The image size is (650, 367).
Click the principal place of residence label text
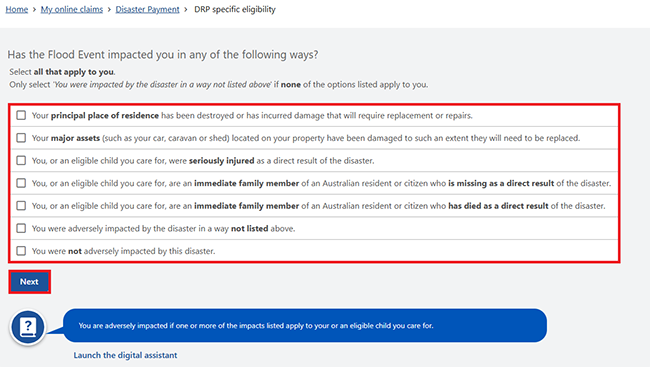tap(252, 115)
